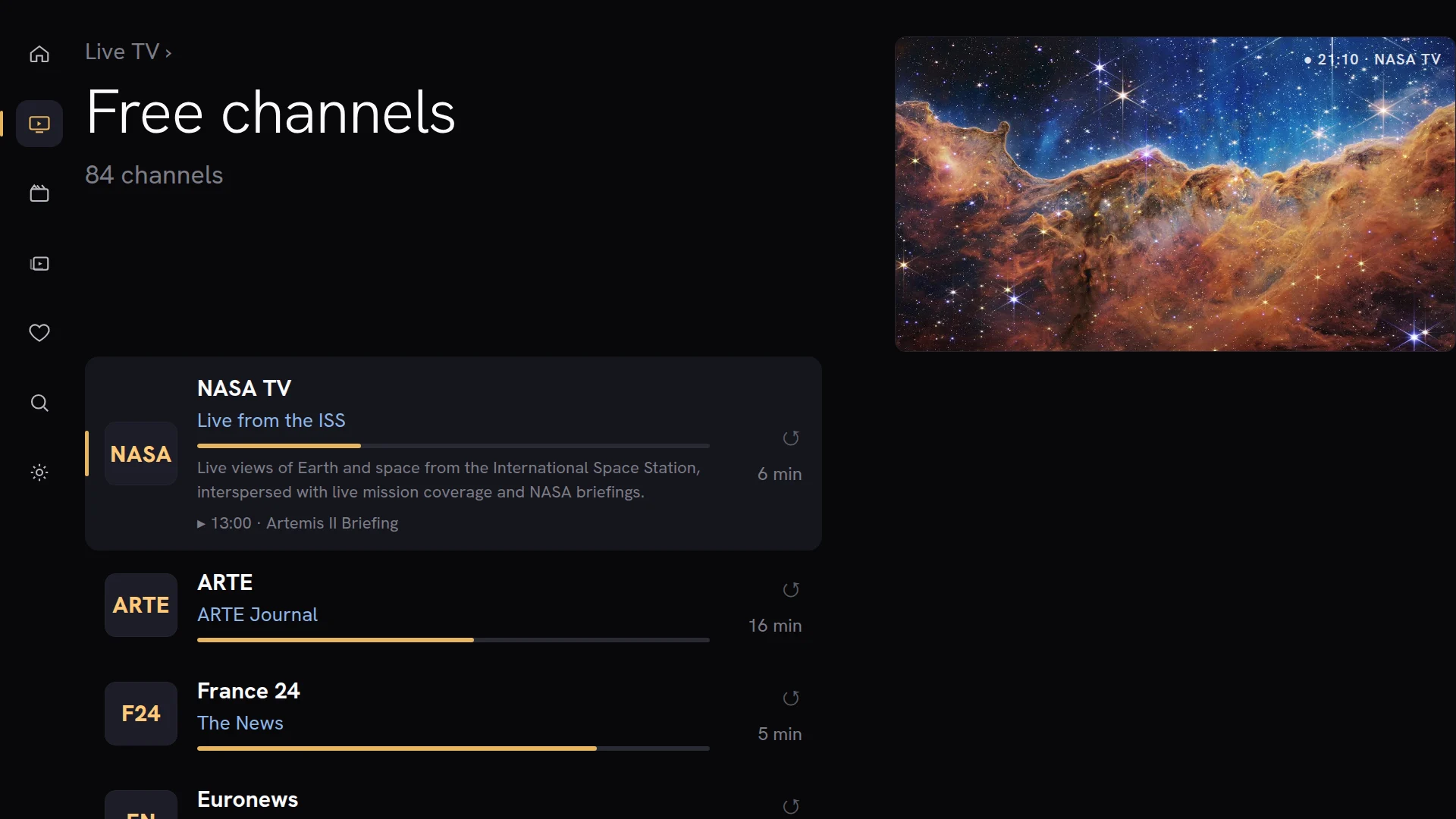Open the Recordings video library sidebar icon
1456x819 pixels.
(39, 263)
